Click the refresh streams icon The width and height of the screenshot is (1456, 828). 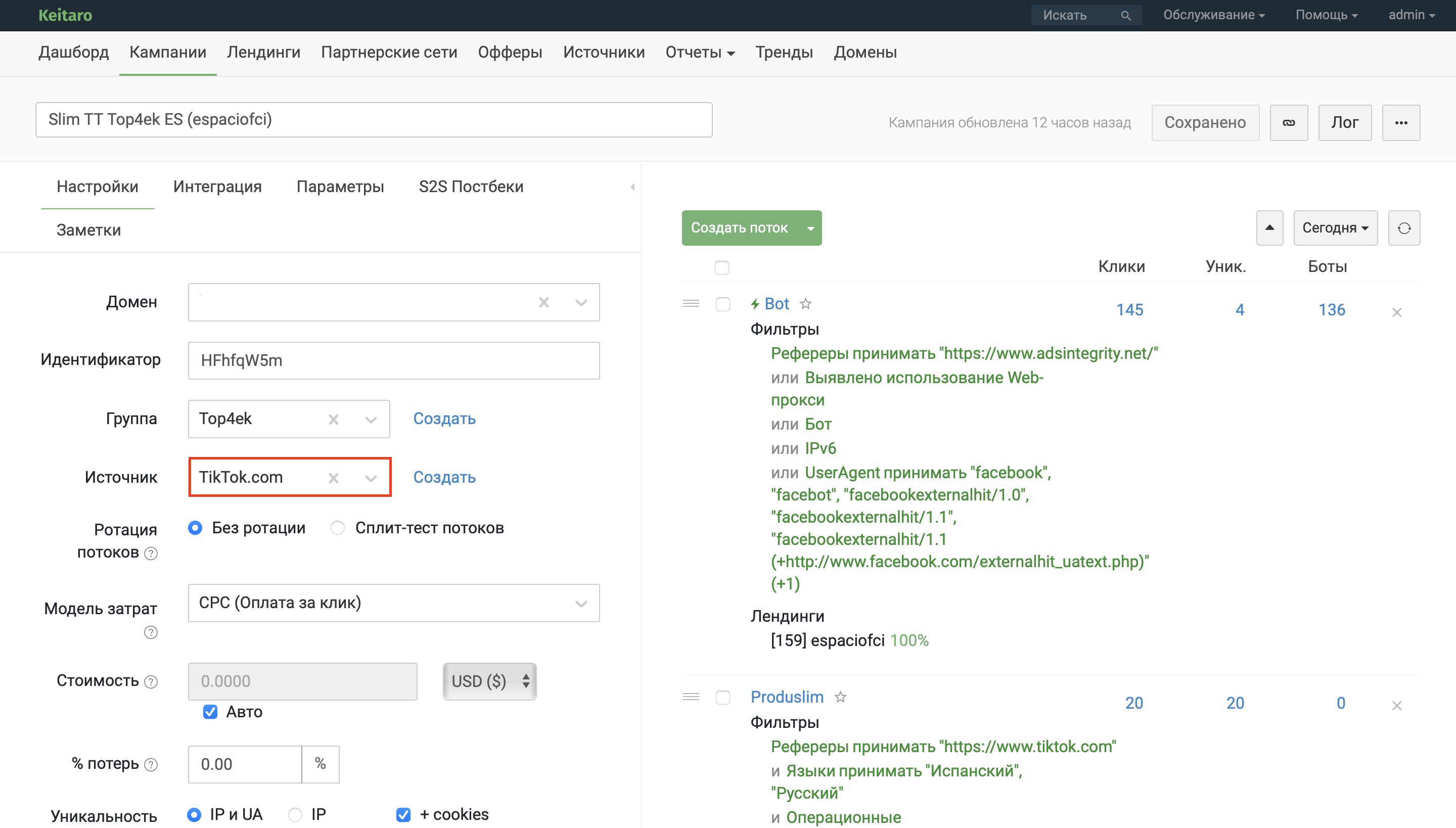(1403, 228)
